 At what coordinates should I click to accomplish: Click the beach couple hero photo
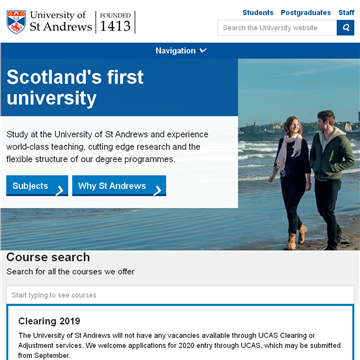pyautogui.click(x=299, y=154)
